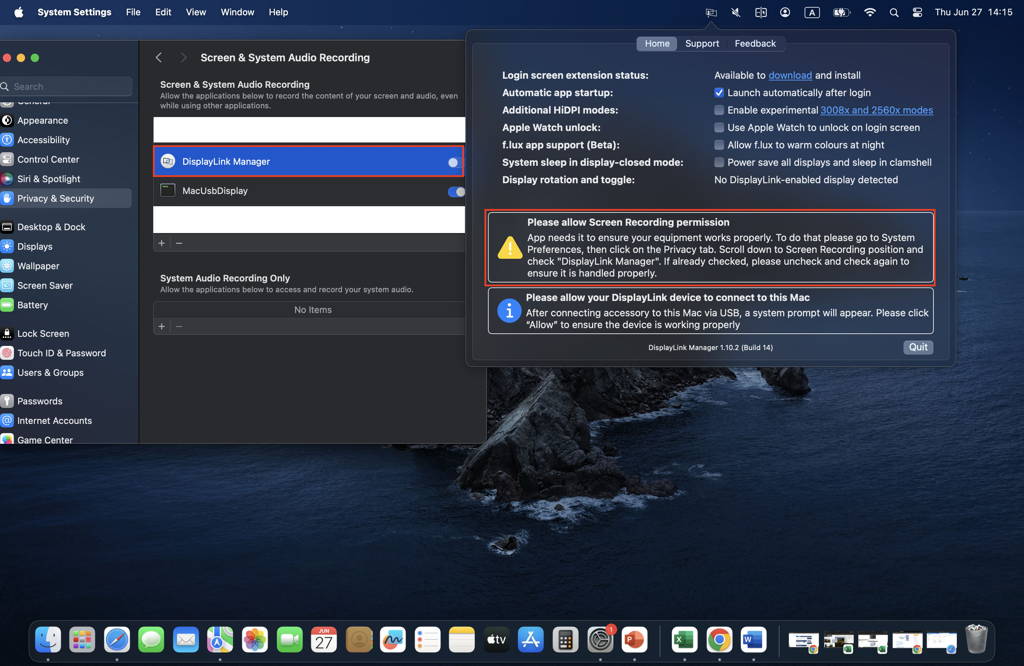Open App Store from the Dock

530,640
